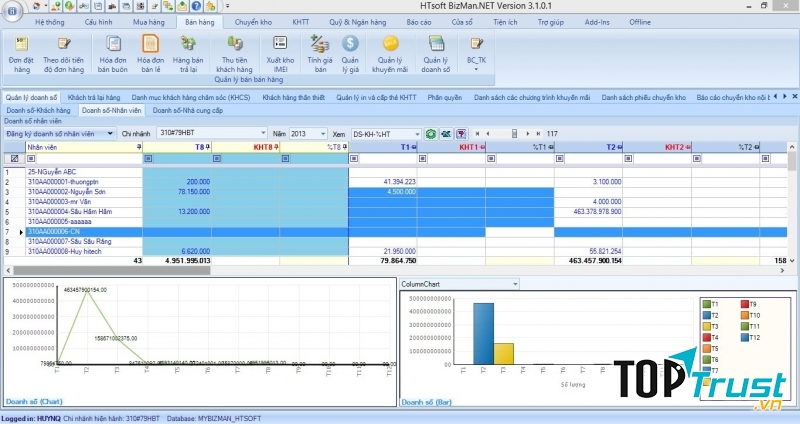Click the T12 legend color swatch

[x=745, y=337]
